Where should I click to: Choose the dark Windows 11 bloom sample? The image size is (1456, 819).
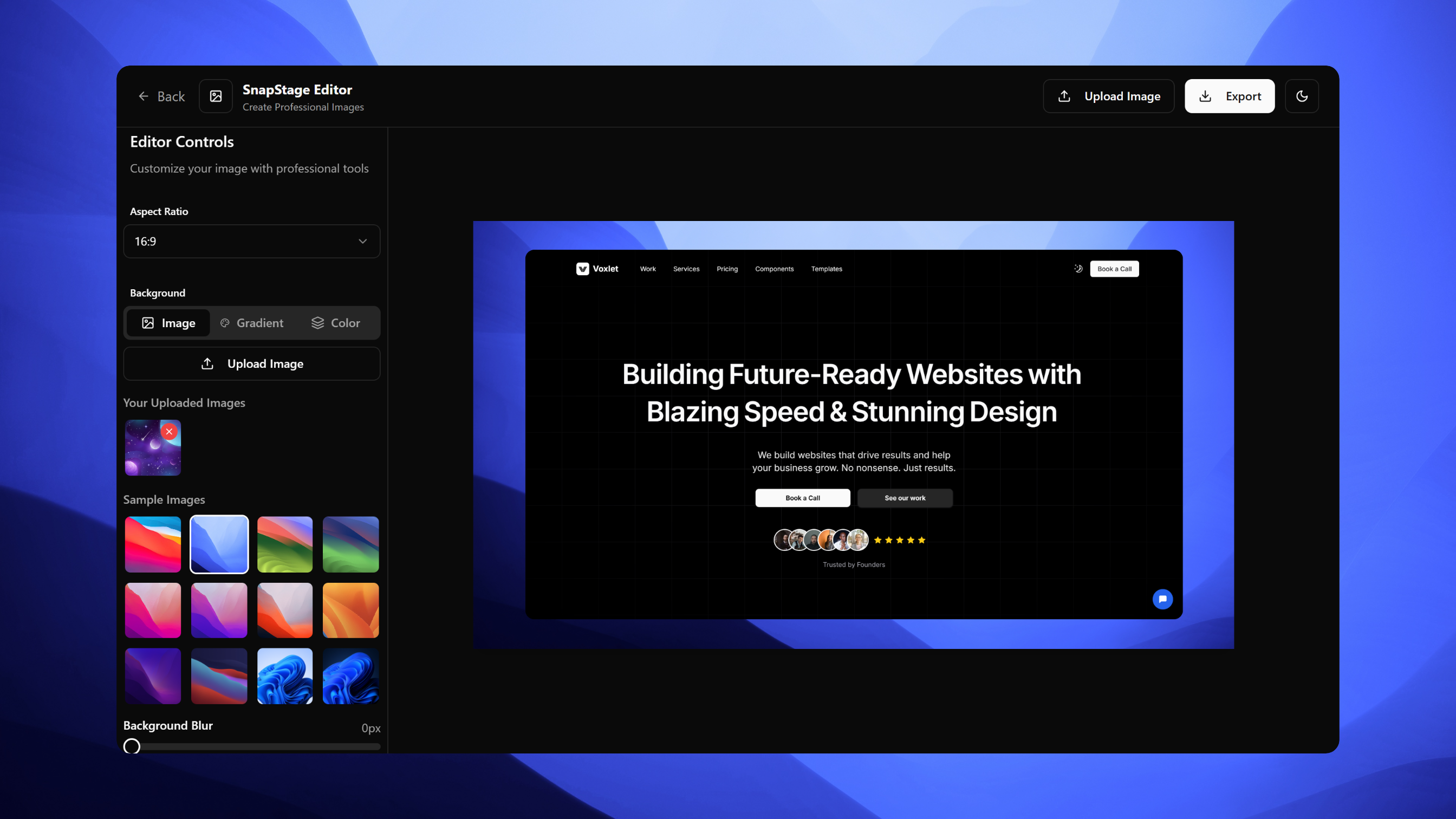[350, 676]
